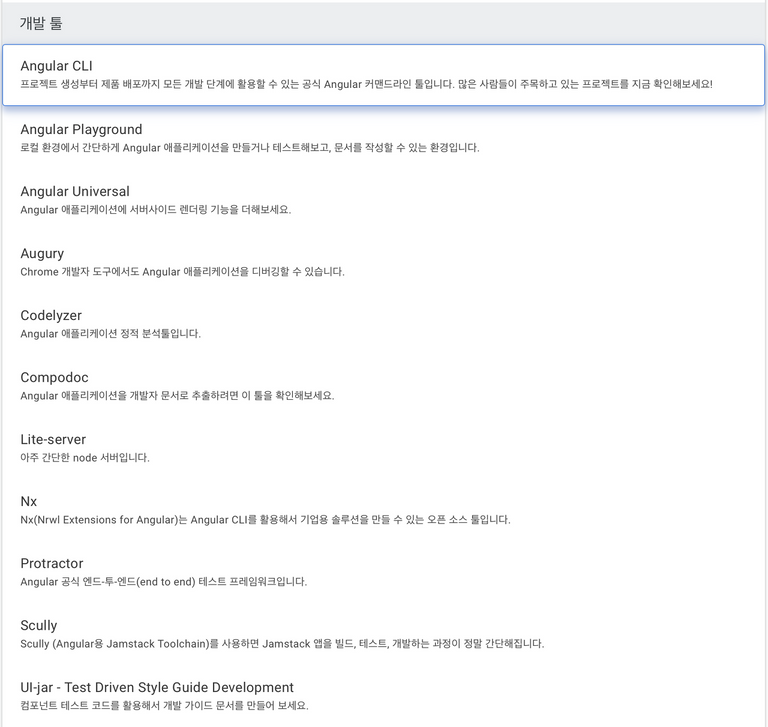This screenshot has height=727, width=768.
Task: Click text 'Angular 애플리케이션 정적 분석툴입니다.'
Action: (111, 334)
